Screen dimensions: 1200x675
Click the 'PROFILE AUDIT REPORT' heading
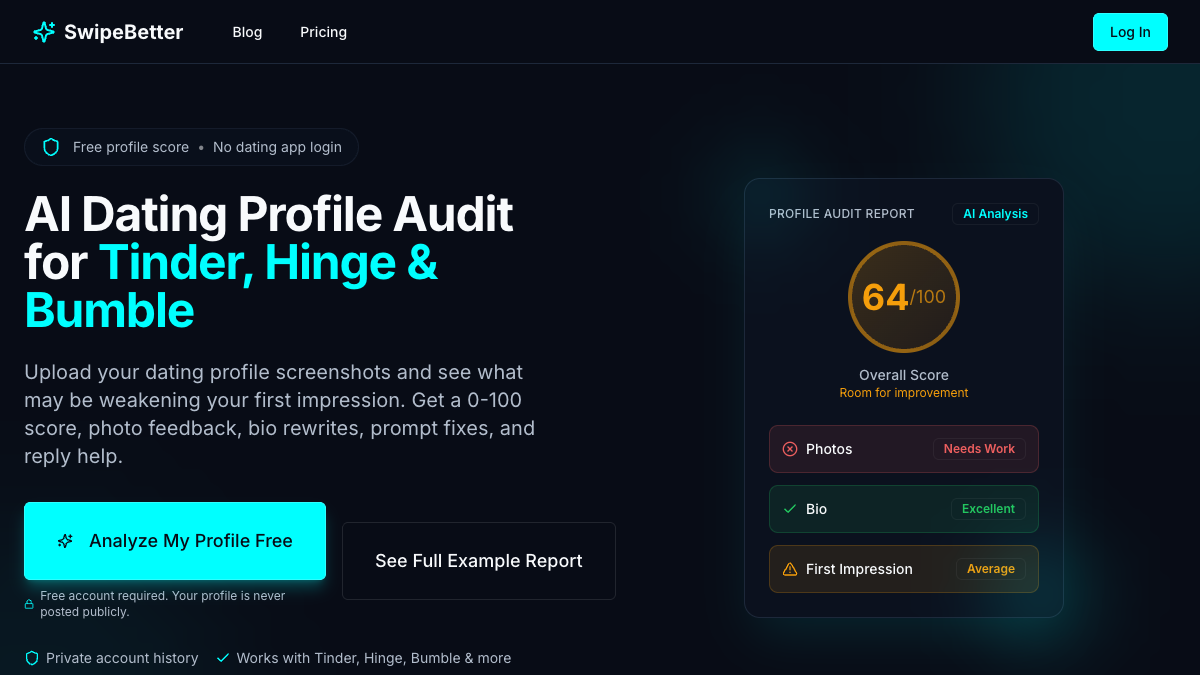pos(842,214)
